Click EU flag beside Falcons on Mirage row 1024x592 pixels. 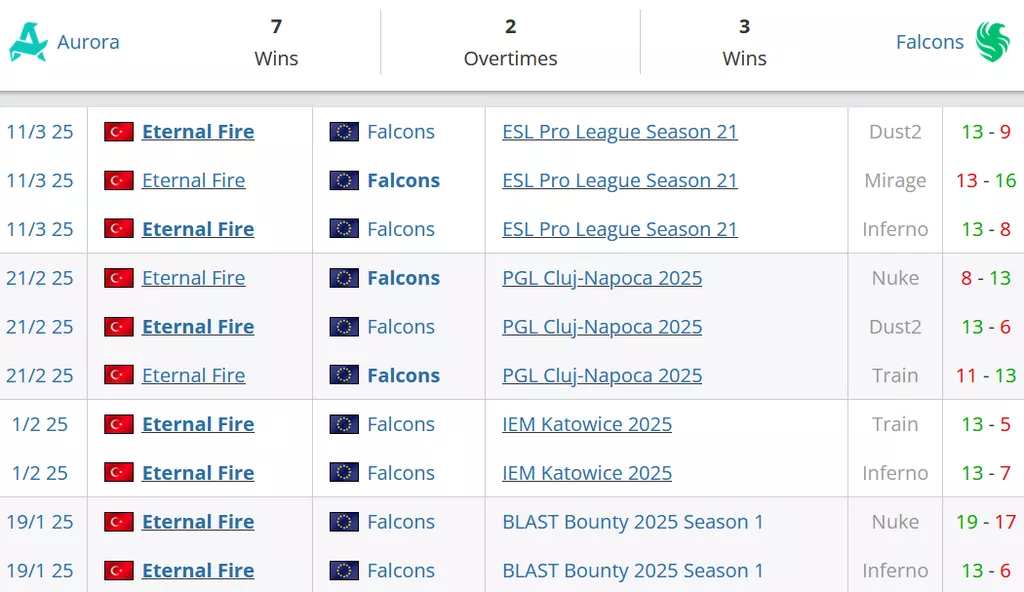point(344,180)
